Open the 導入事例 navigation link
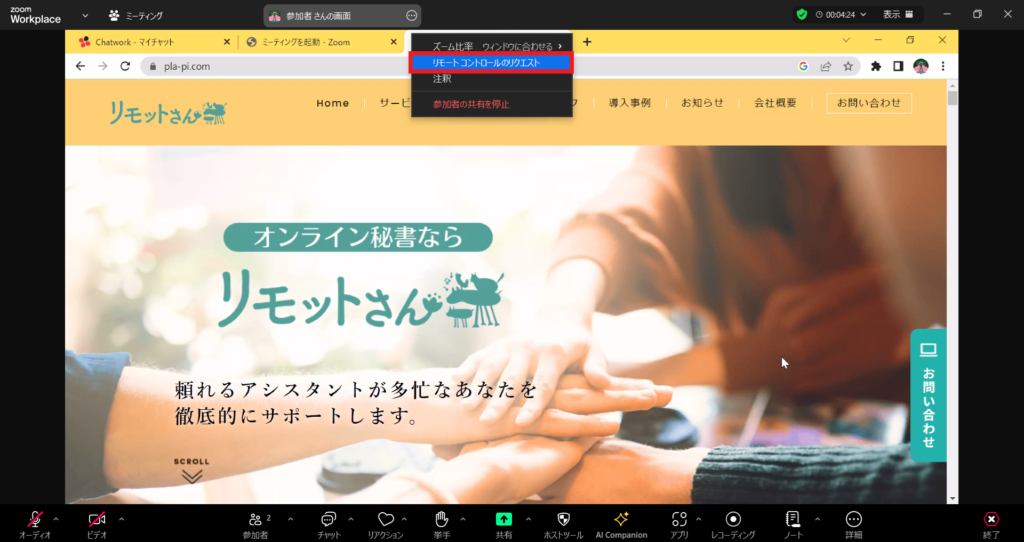 (629, 103)
